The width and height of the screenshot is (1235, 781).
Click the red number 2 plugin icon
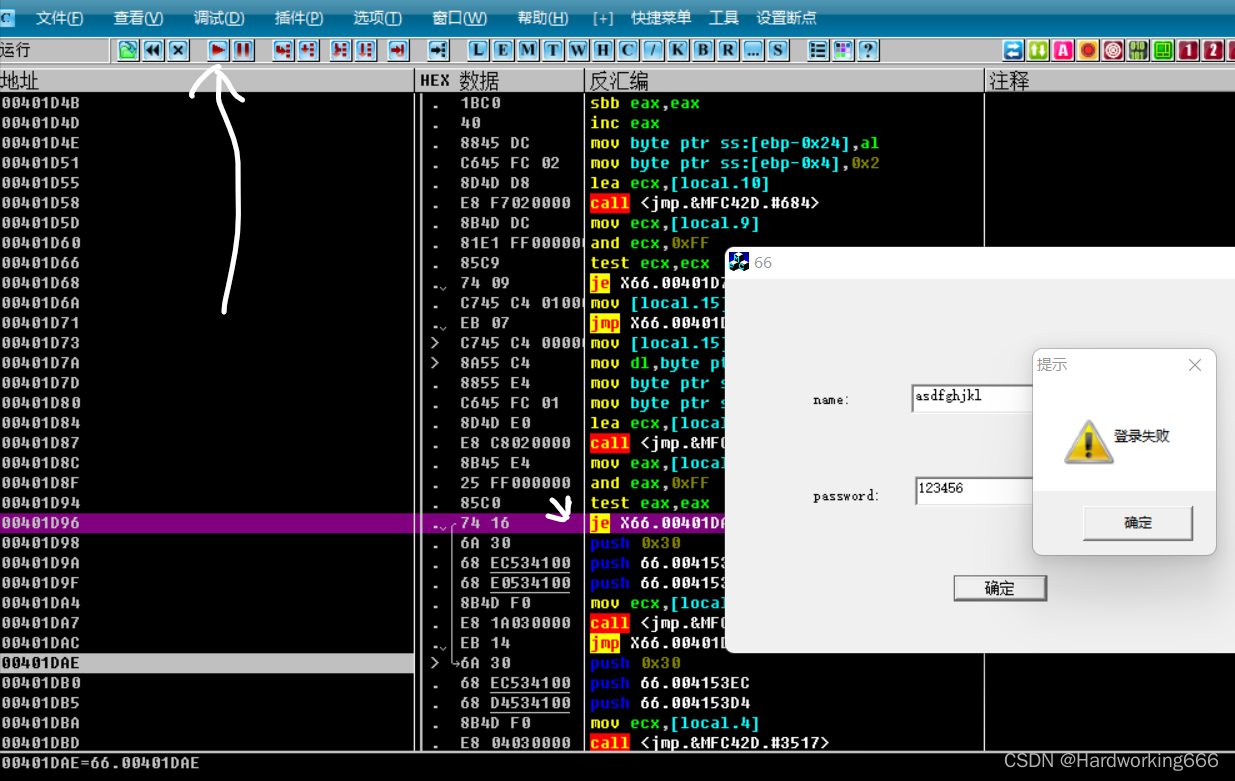[1213, 50]
